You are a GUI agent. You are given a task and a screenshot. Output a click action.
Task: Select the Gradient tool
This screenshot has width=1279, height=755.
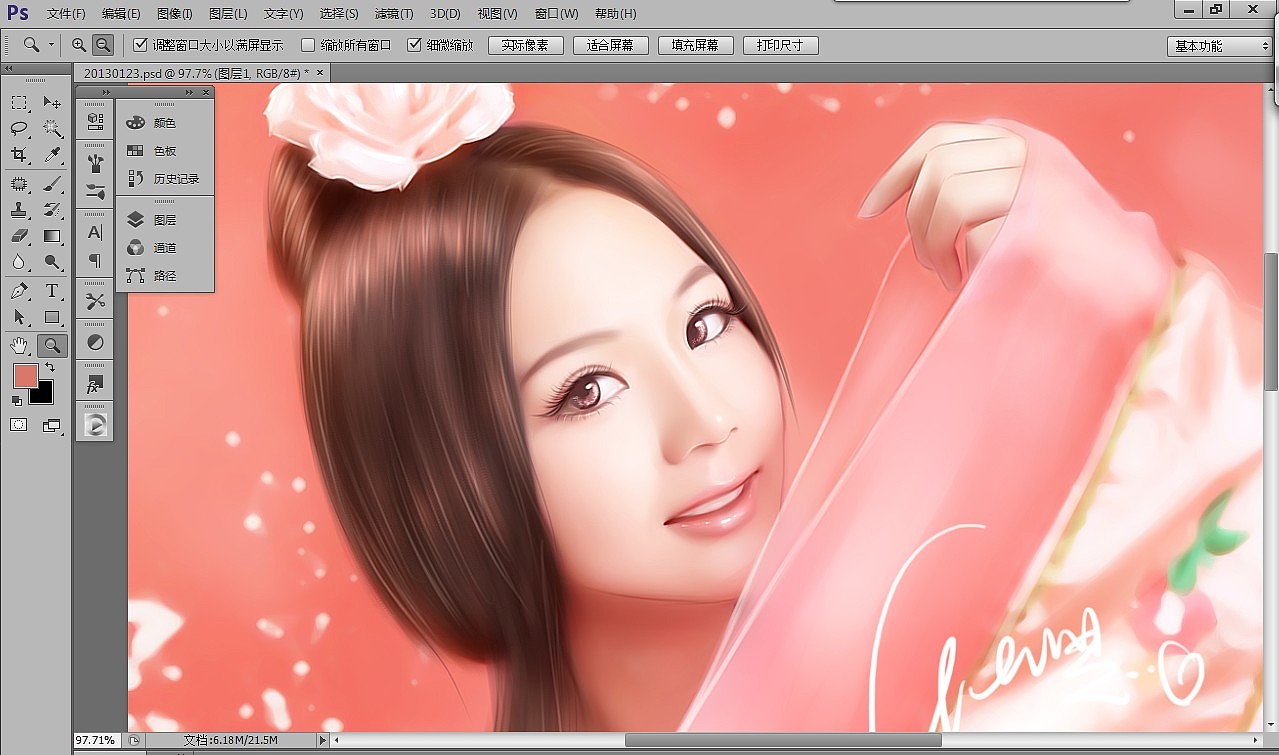(52, 236)
